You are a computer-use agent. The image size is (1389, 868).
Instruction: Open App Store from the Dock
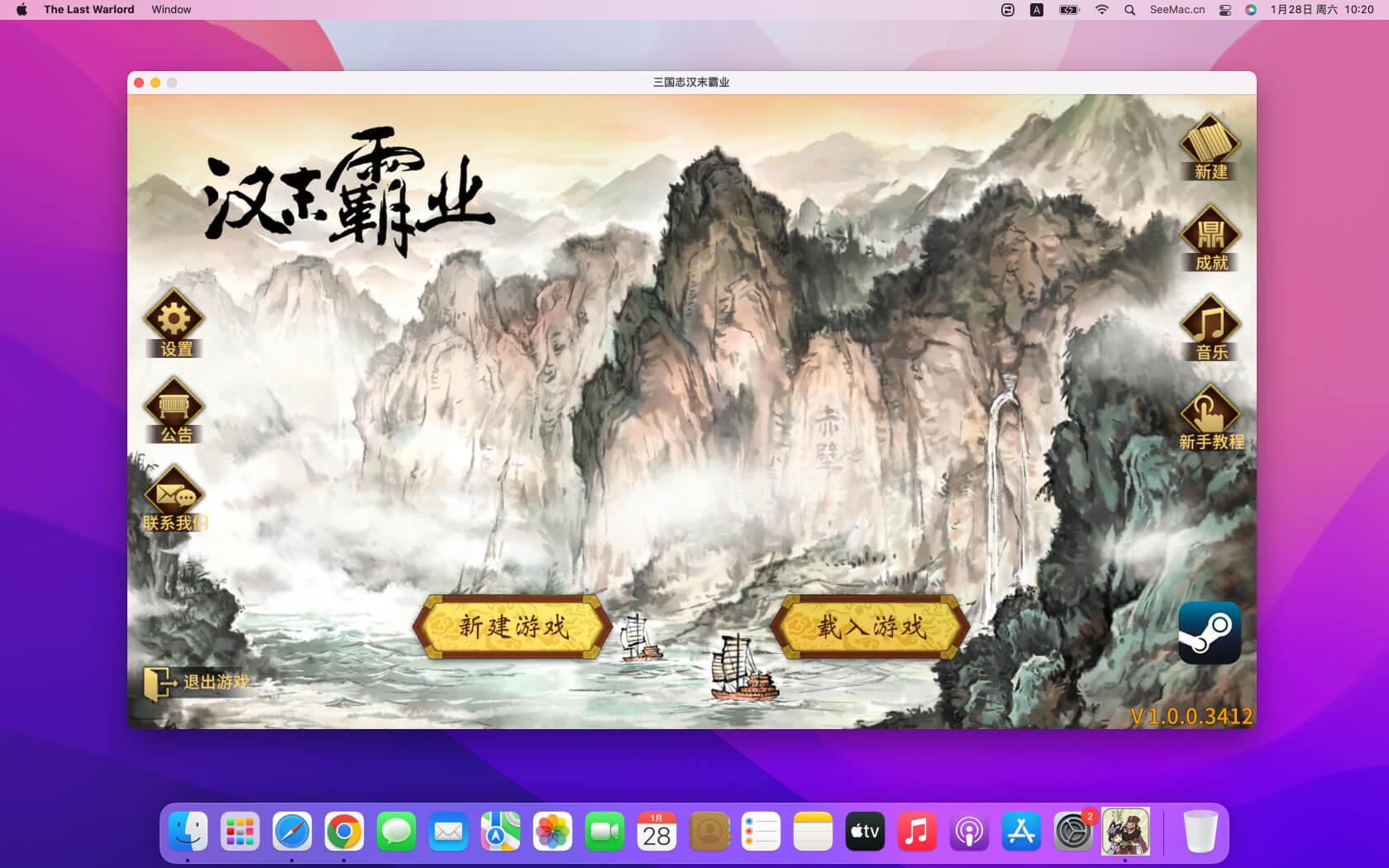click(x=1021, y=832)
